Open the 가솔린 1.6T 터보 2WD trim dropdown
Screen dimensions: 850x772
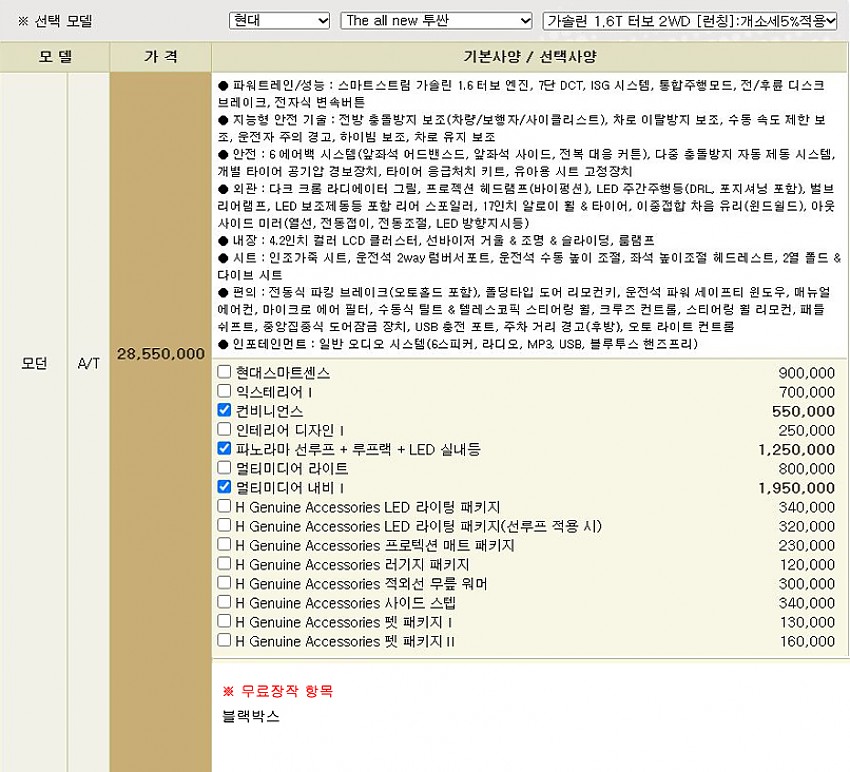tap(690, 20)
